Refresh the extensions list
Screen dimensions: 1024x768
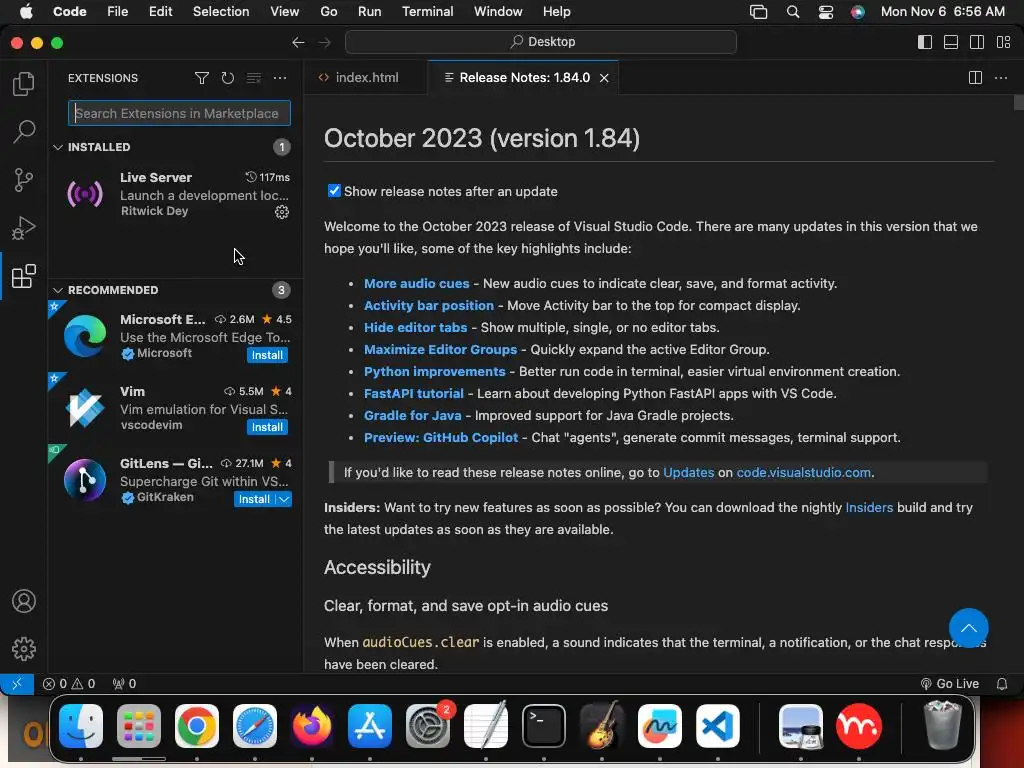tap(227, 78)
